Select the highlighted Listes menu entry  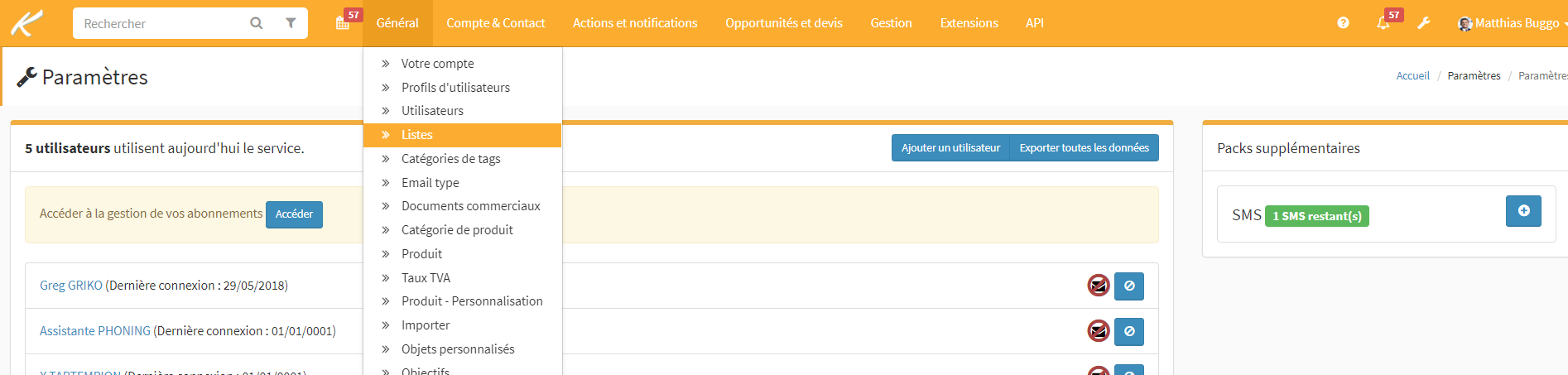462,135
